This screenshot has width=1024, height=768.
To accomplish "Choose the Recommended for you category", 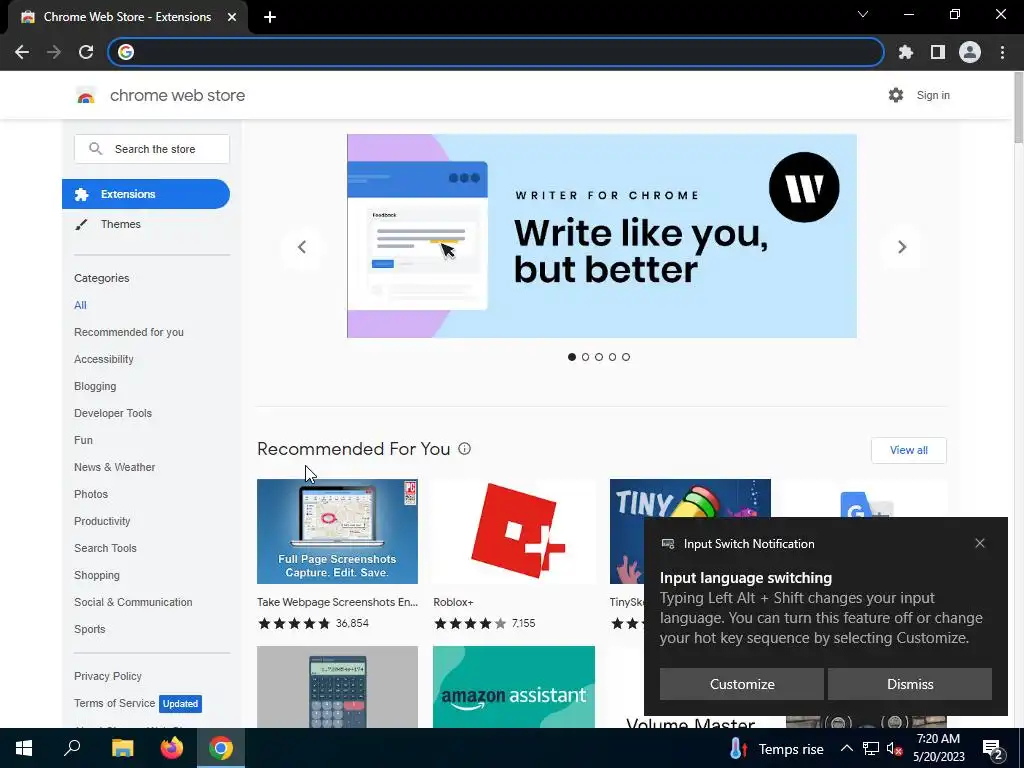I will [x=129, y=332].
